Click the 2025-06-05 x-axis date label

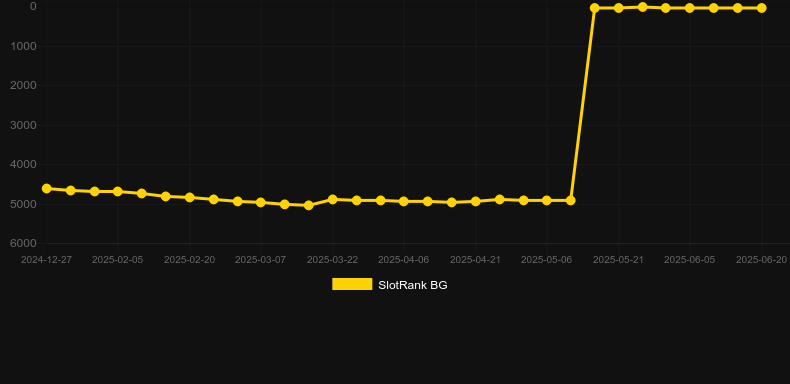(690, 260)
